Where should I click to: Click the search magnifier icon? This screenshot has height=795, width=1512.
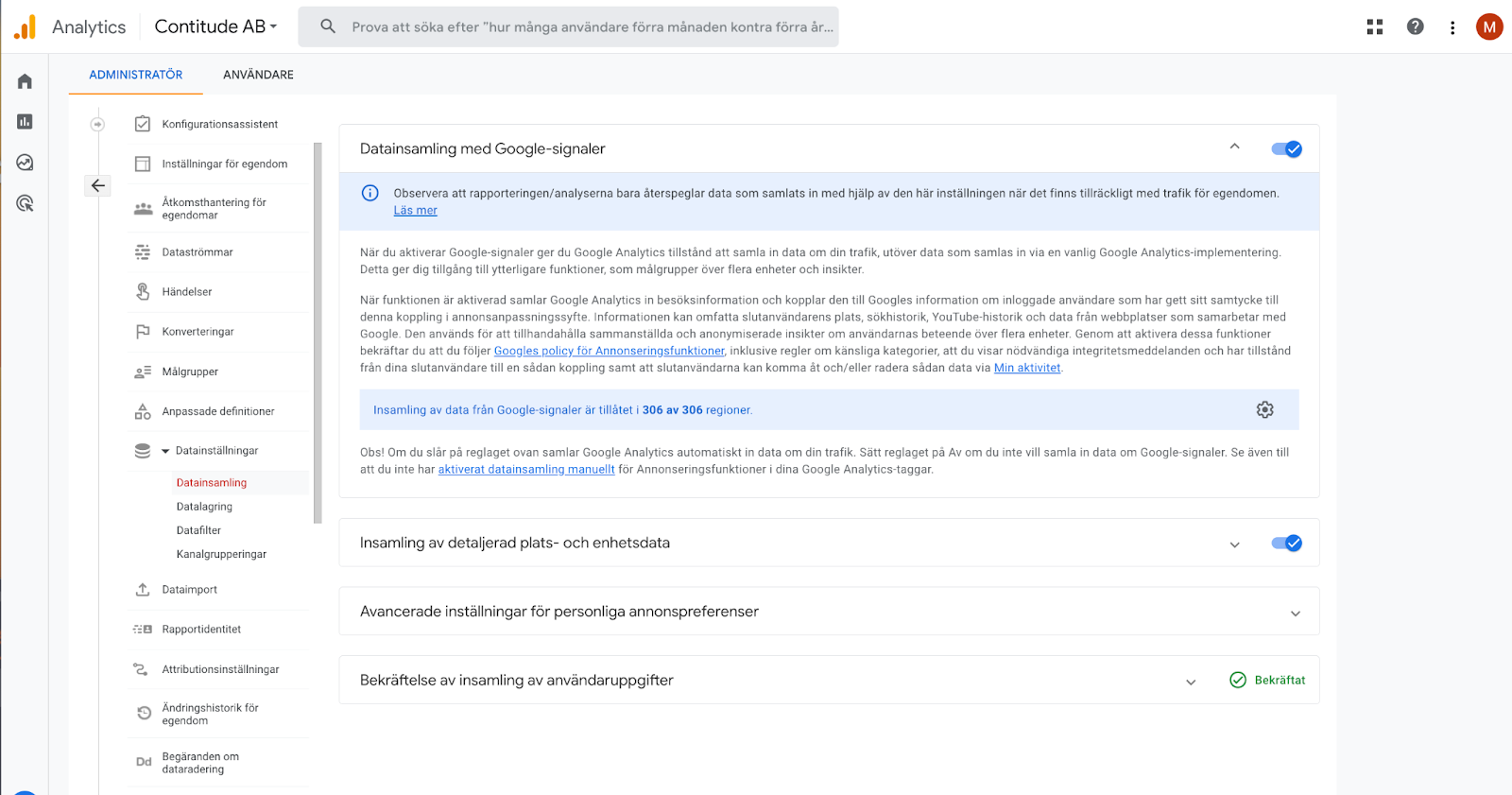pyautogui.click(x=328, y=26)
